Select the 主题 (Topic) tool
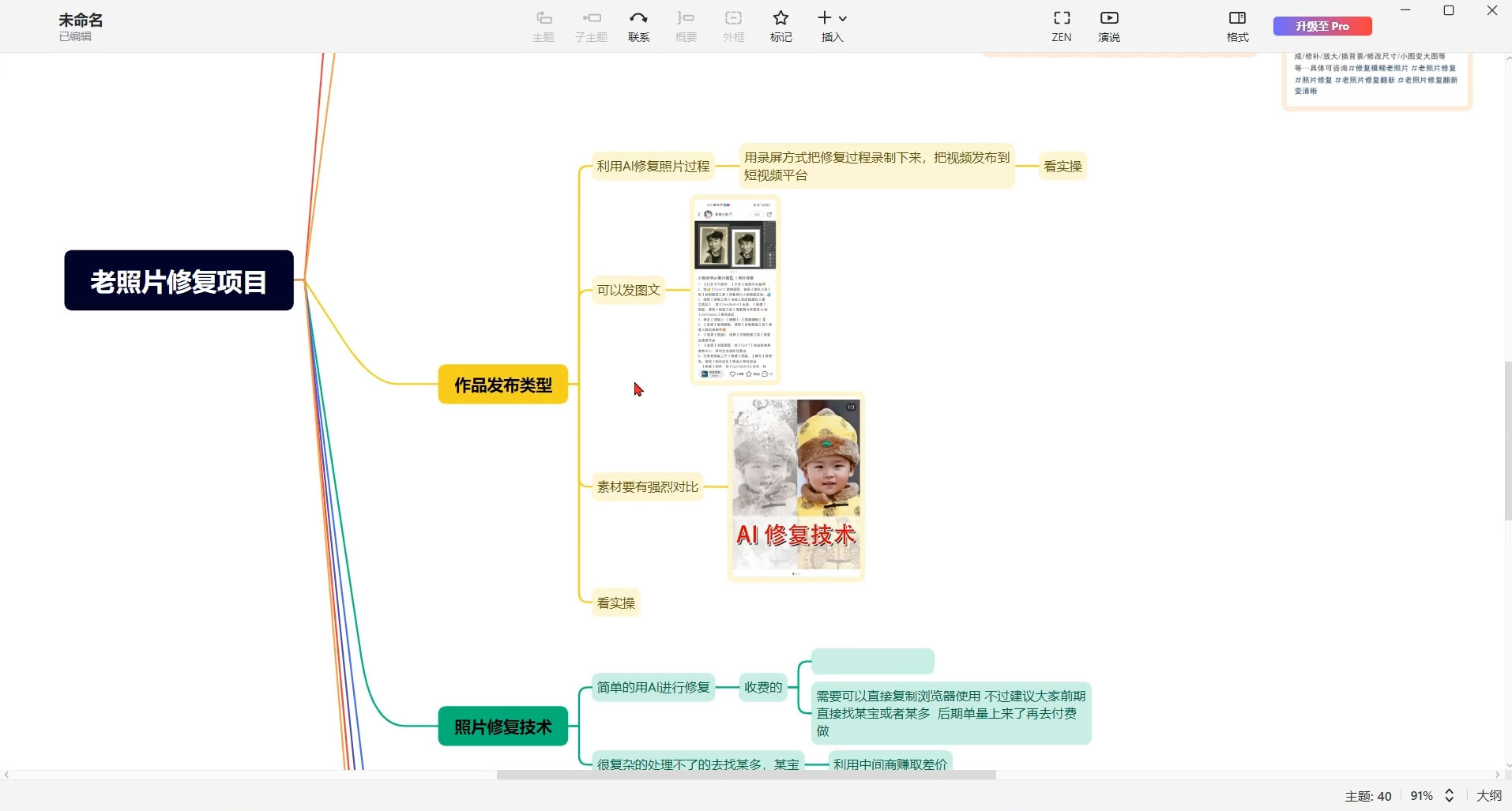 [543, 25]
